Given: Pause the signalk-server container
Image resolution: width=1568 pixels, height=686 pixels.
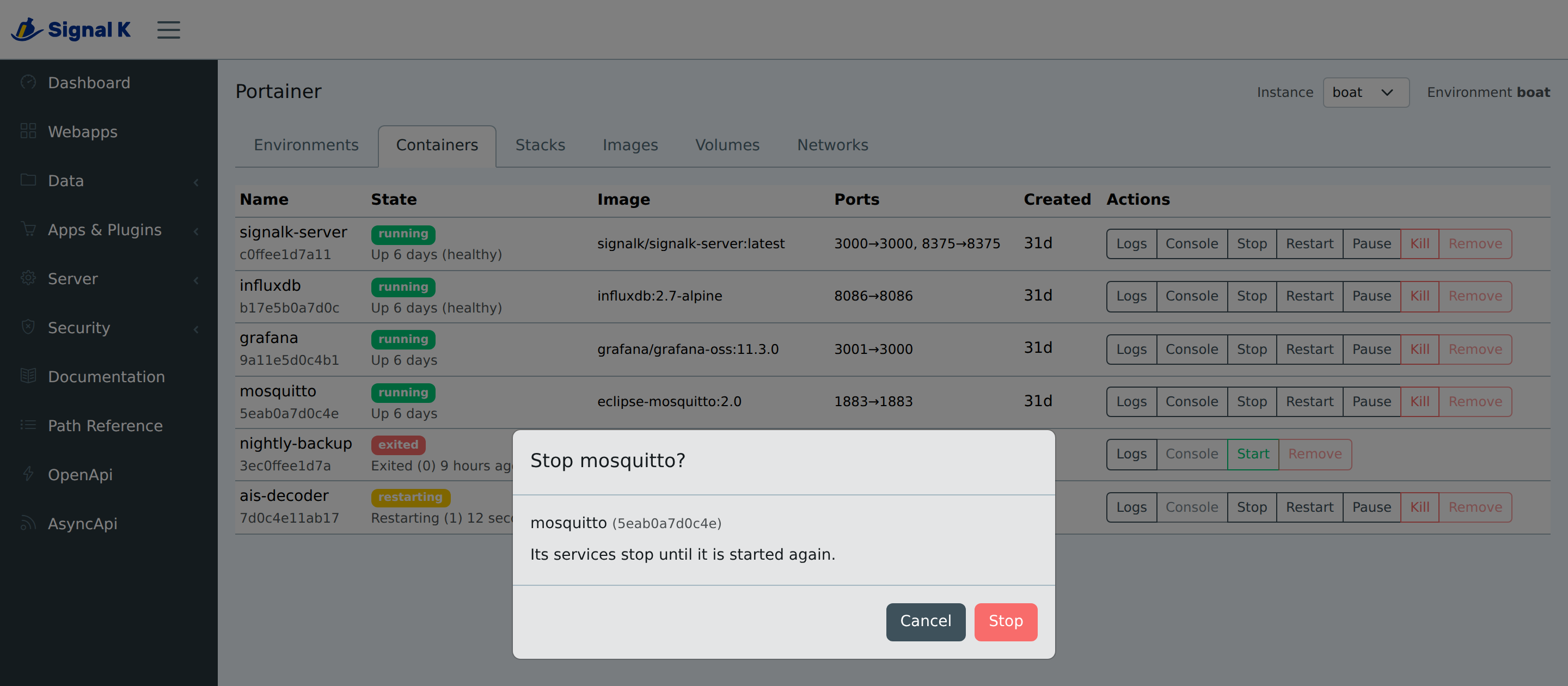Looking at the screenshot, I should pyautogui.click(x=1371, y=243).
